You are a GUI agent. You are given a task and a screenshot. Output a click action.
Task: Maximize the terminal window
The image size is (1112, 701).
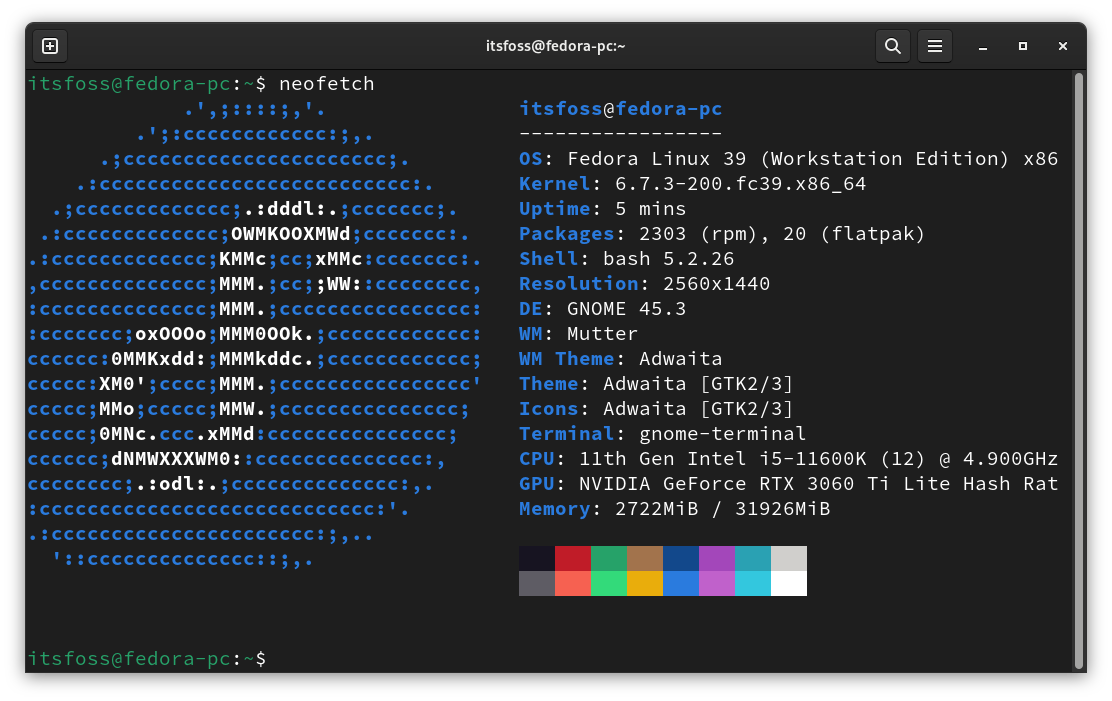[x=1022, y=46]
